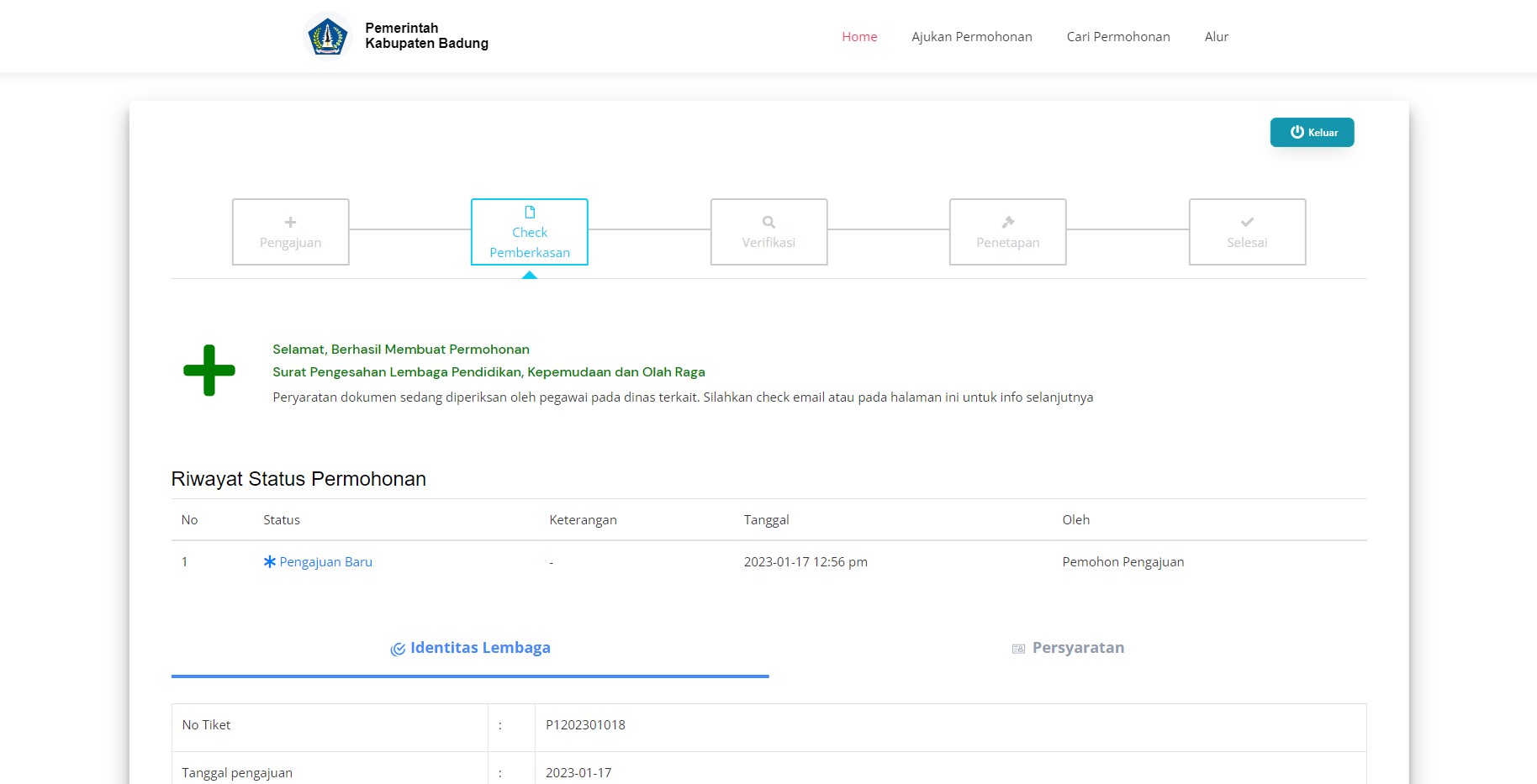This screenshot has height=784, width=1537.
Task: Open Cari Permohonan in navigation
Action: (x=1117, y=37)
